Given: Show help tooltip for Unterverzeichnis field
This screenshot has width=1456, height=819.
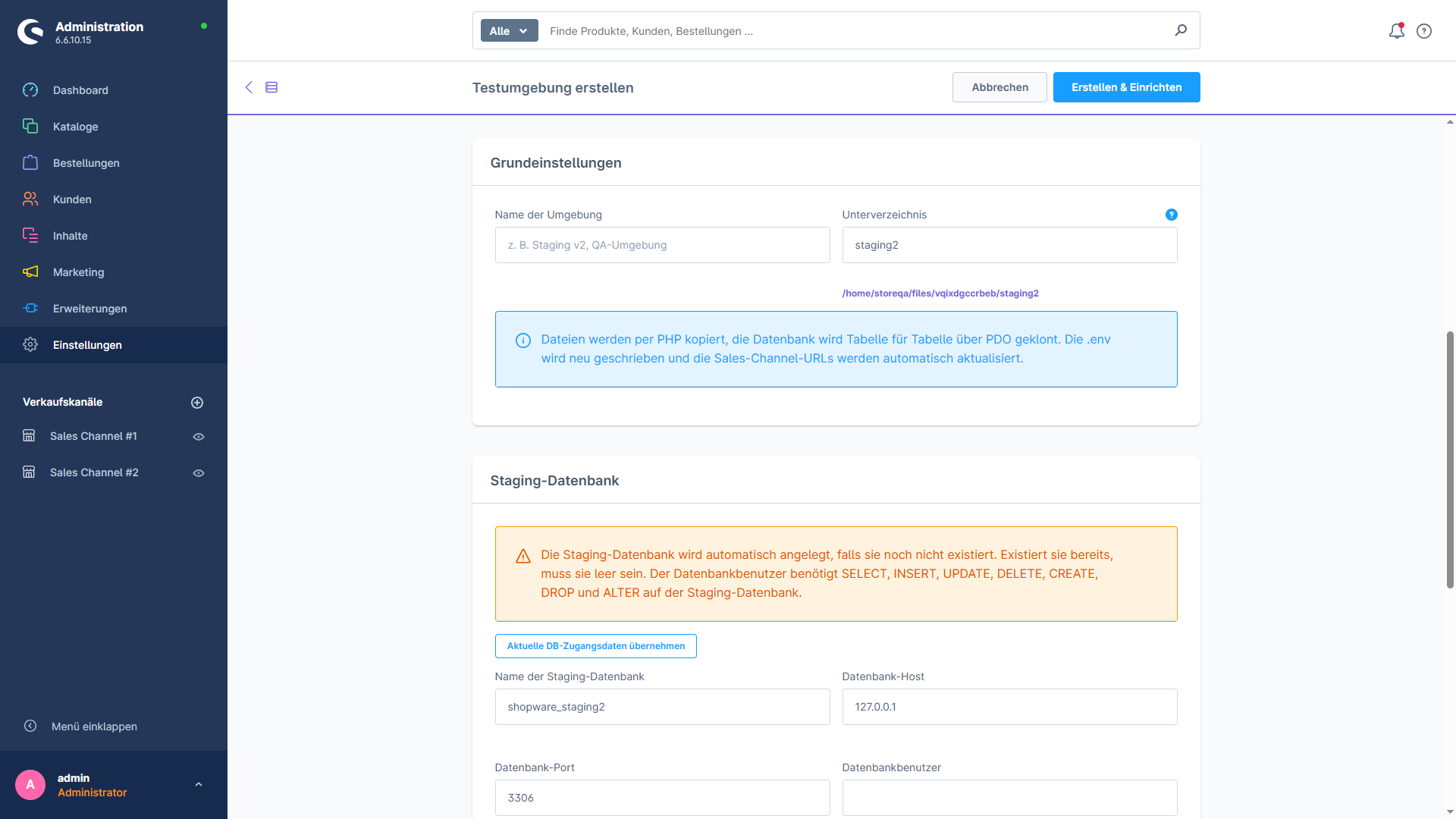Looking at the screenshot, I should pyautogui.click(x=1171, y=215).
